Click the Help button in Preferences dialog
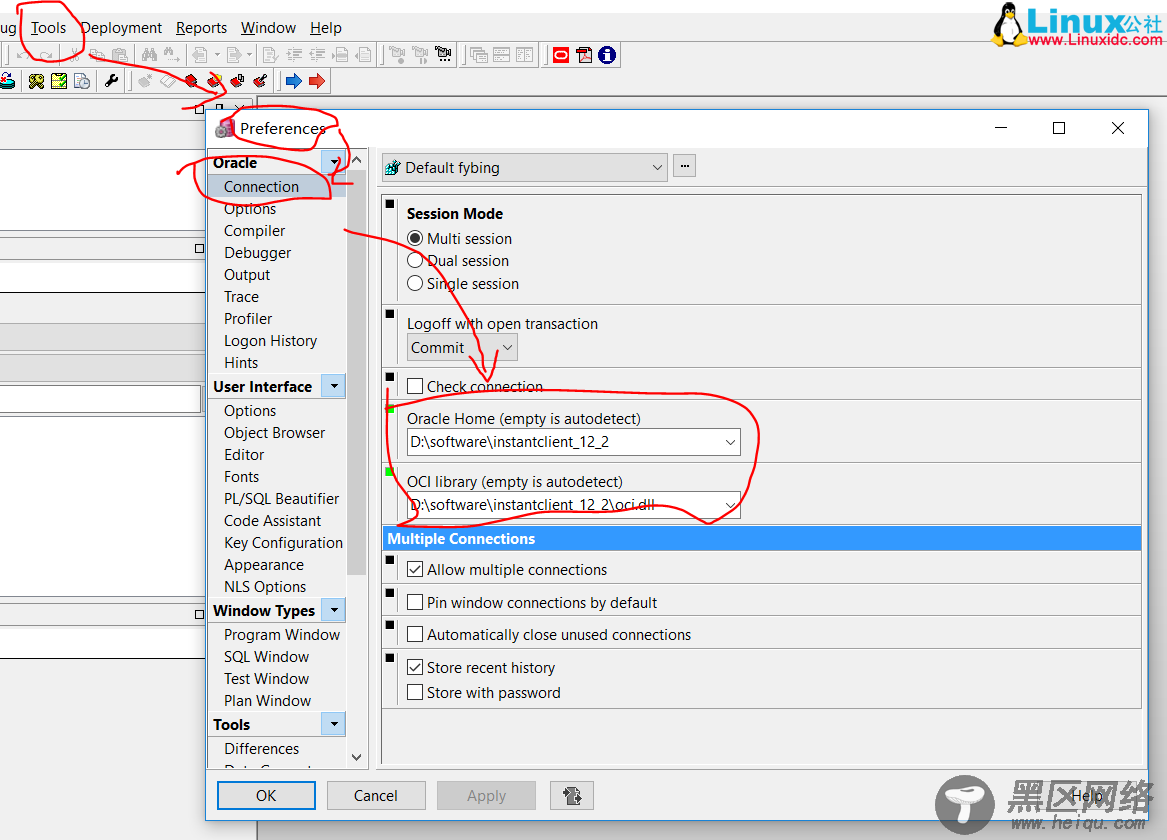This screenshot has height=840, width=1167. coord(1087,795)
